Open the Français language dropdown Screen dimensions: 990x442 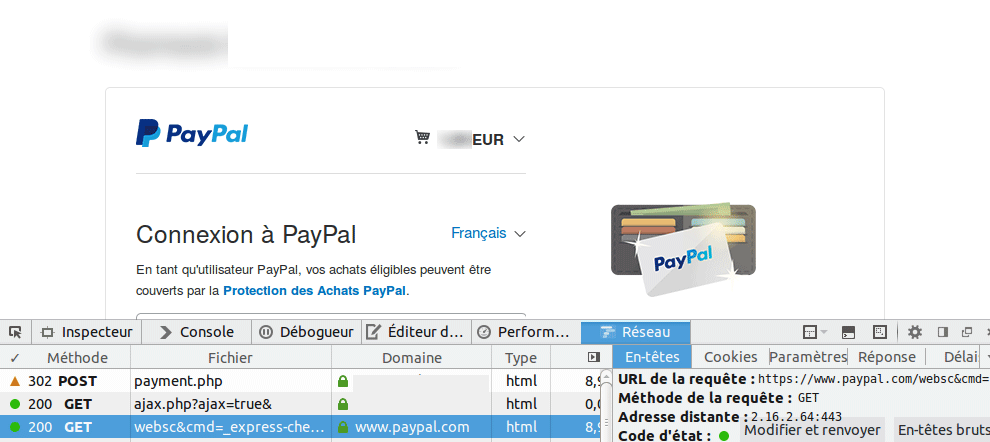[x=488, y=234]
